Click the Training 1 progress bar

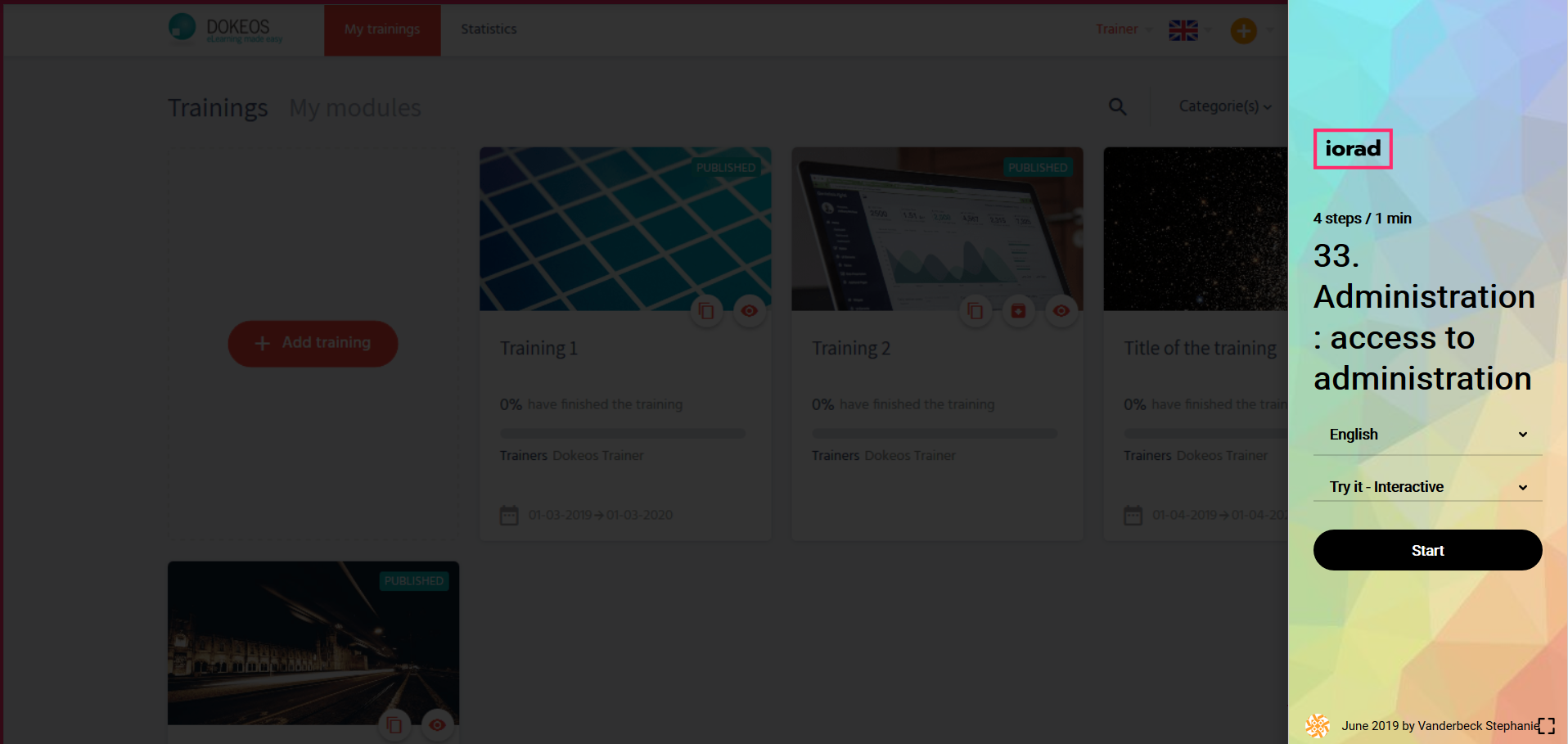pyautogui.click(x=622, y=433)
